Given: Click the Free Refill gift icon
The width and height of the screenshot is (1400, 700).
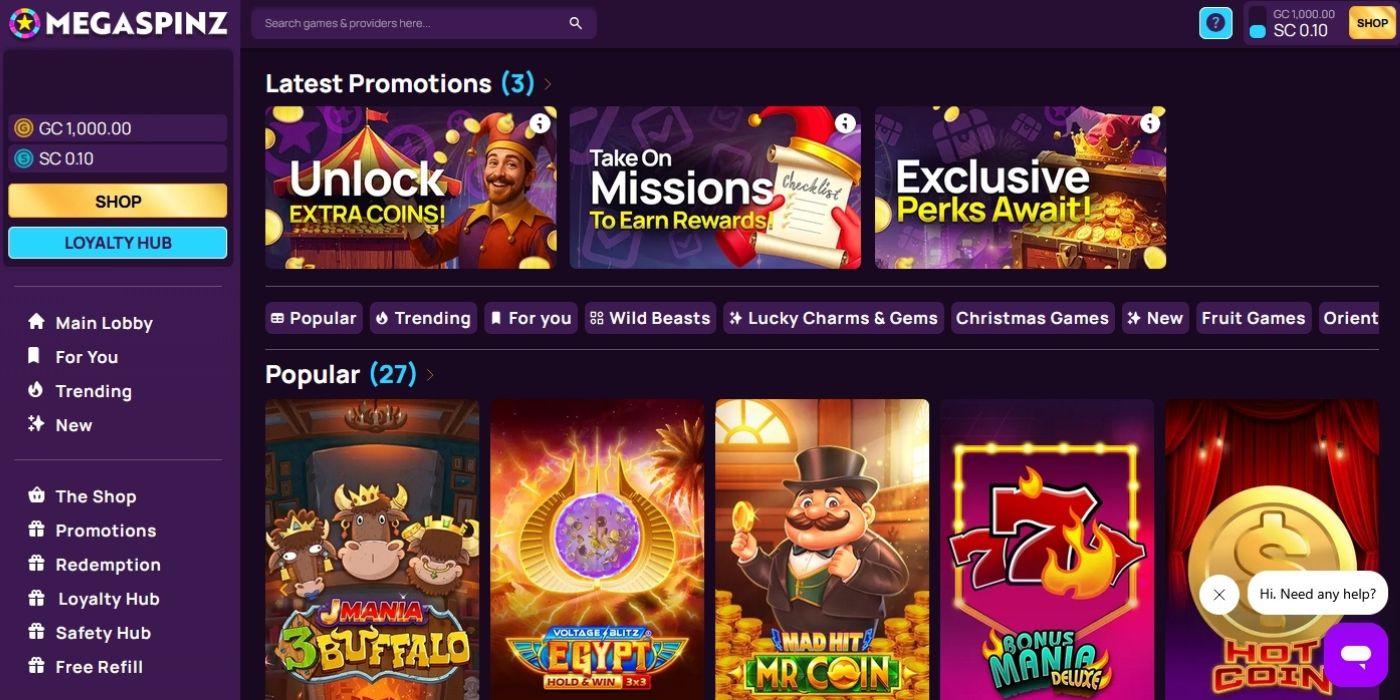Looking at the screenshot, I should point(36,666).
